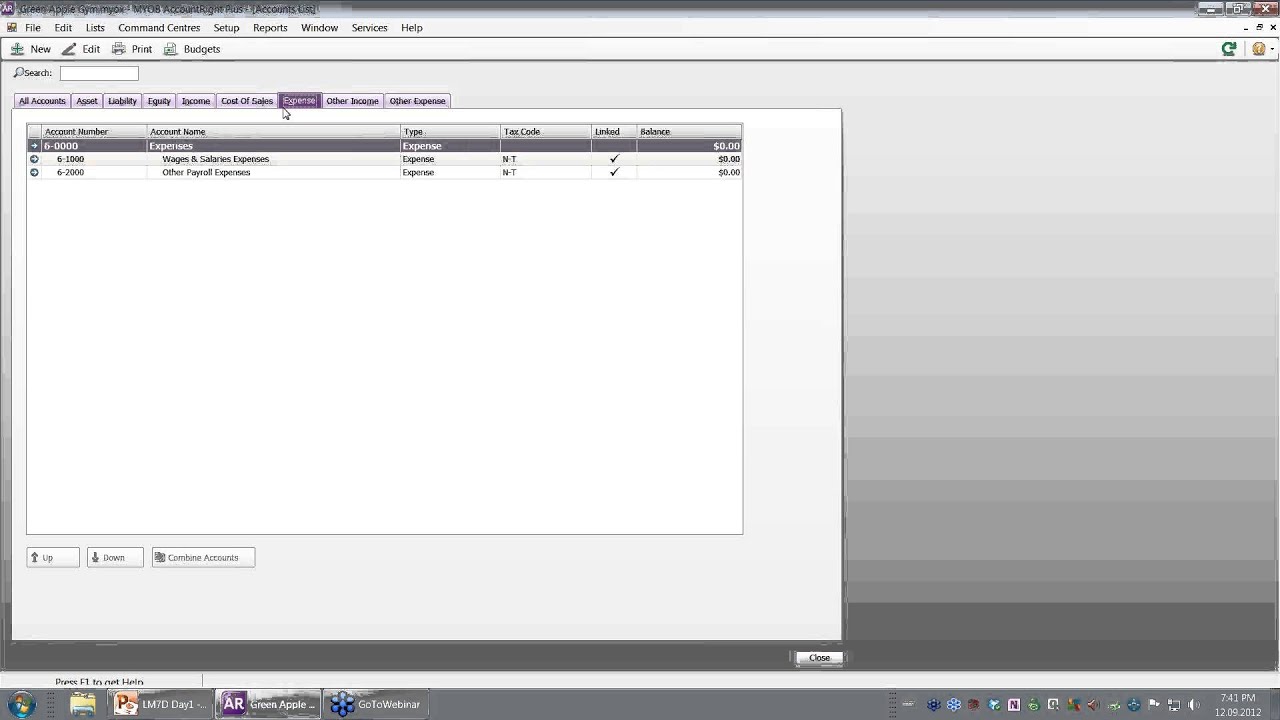Switch to the Other Expense tab

pos(417,101)
